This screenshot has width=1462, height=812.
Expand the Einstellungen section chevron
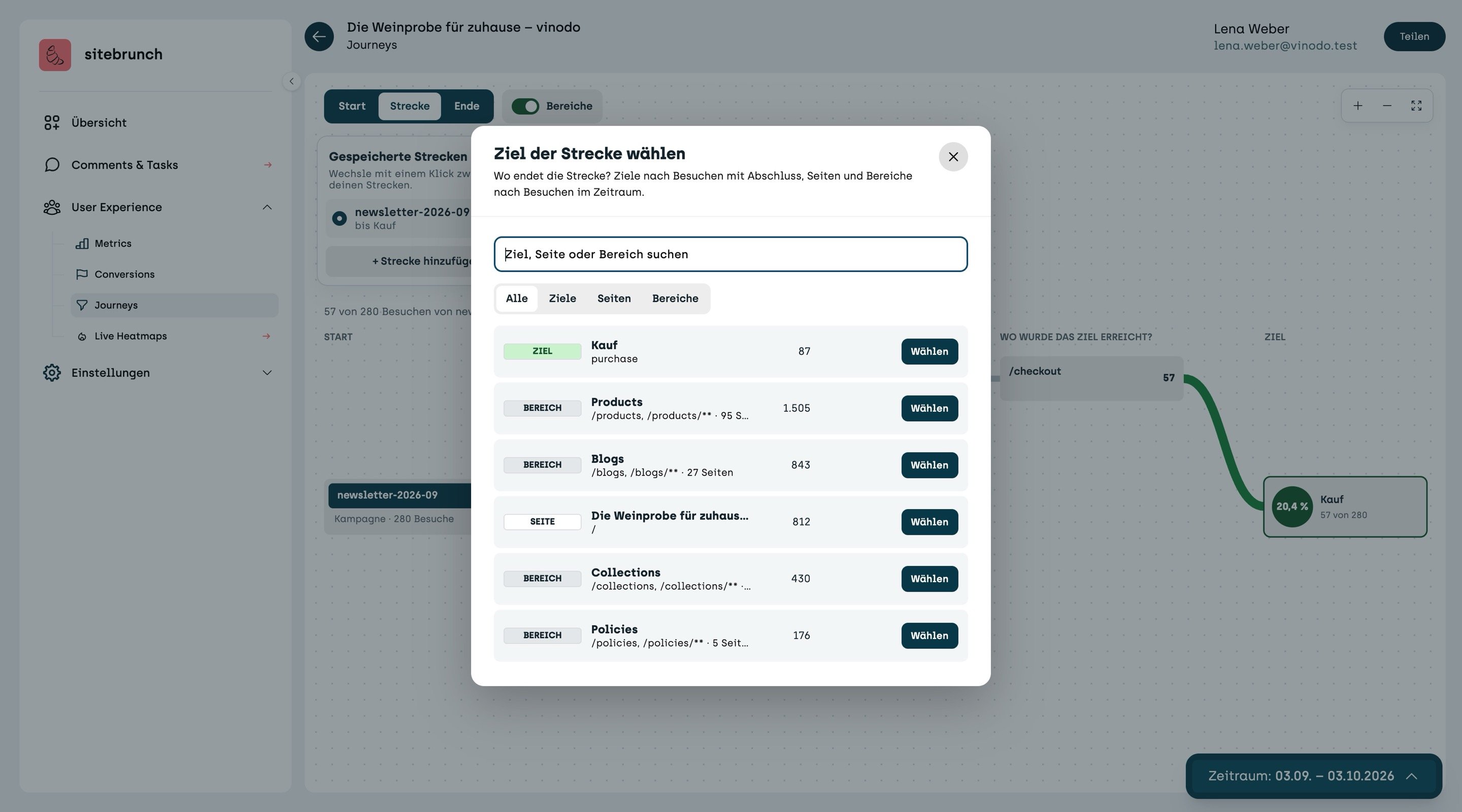pyautogui.click(x=267, y=373)
